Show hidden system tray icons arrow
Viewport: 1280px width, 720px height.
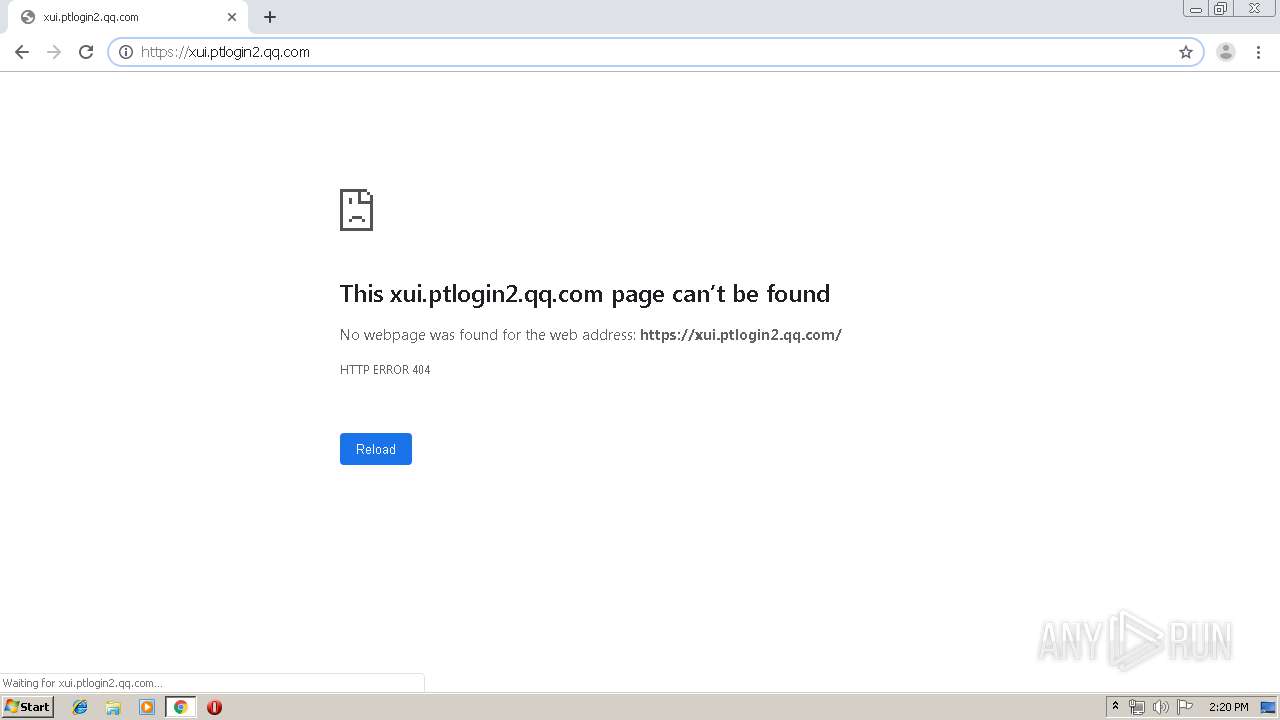1115,707
